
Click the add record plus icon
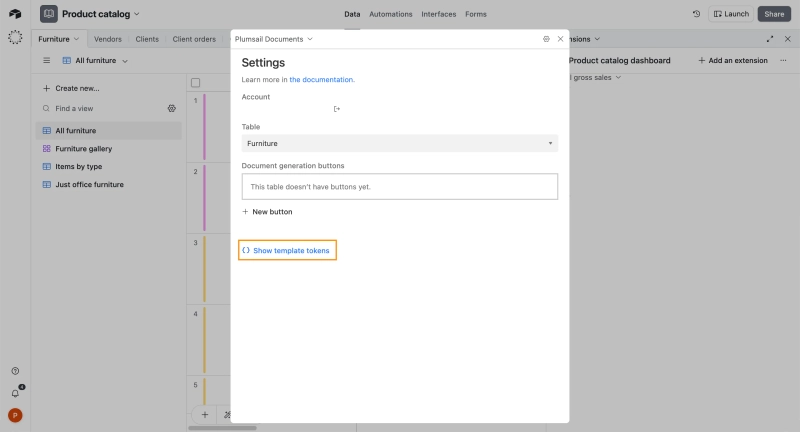205,415
